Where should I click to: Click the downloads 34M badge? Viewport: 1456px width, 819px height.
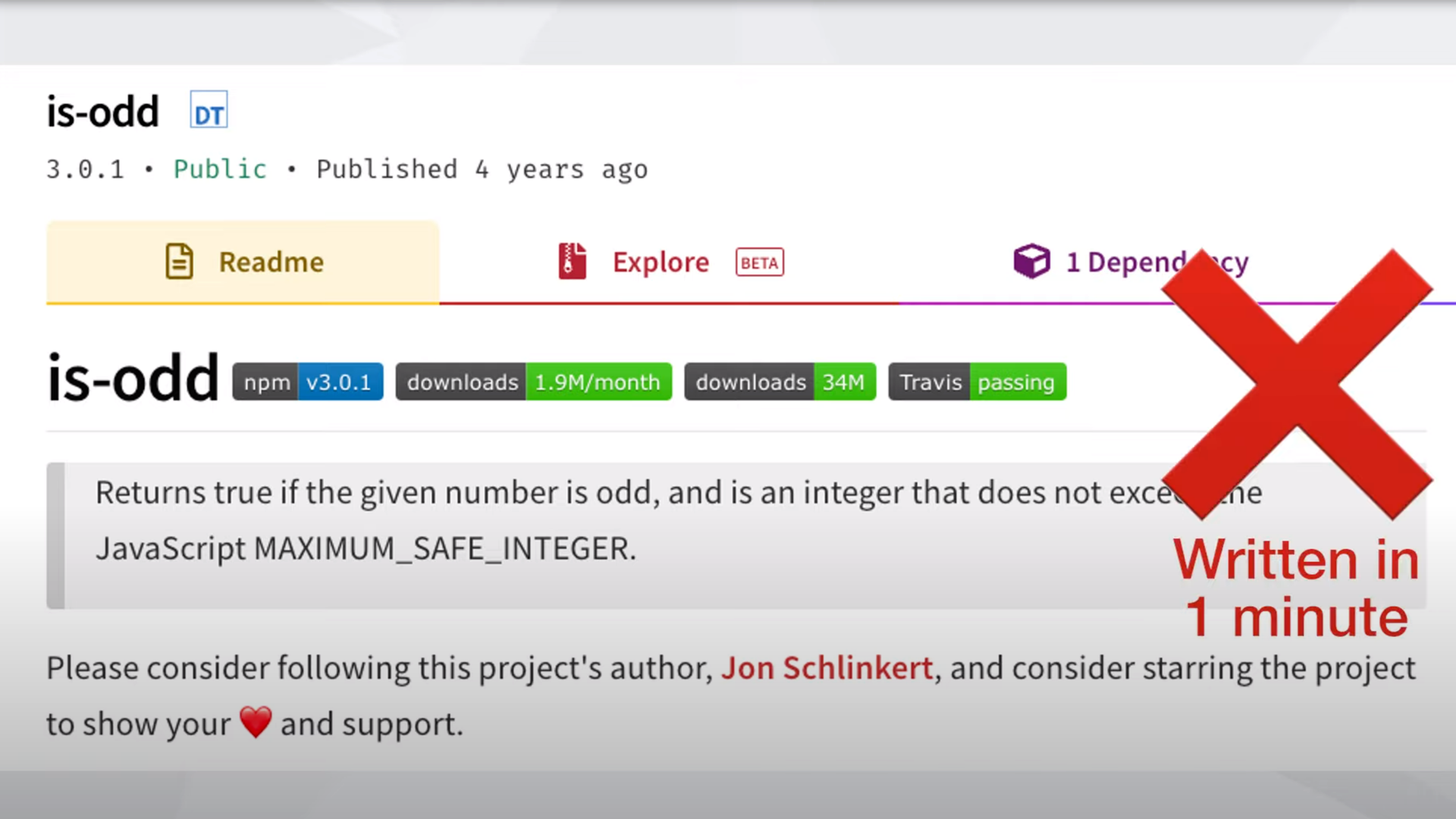[780, 381]
